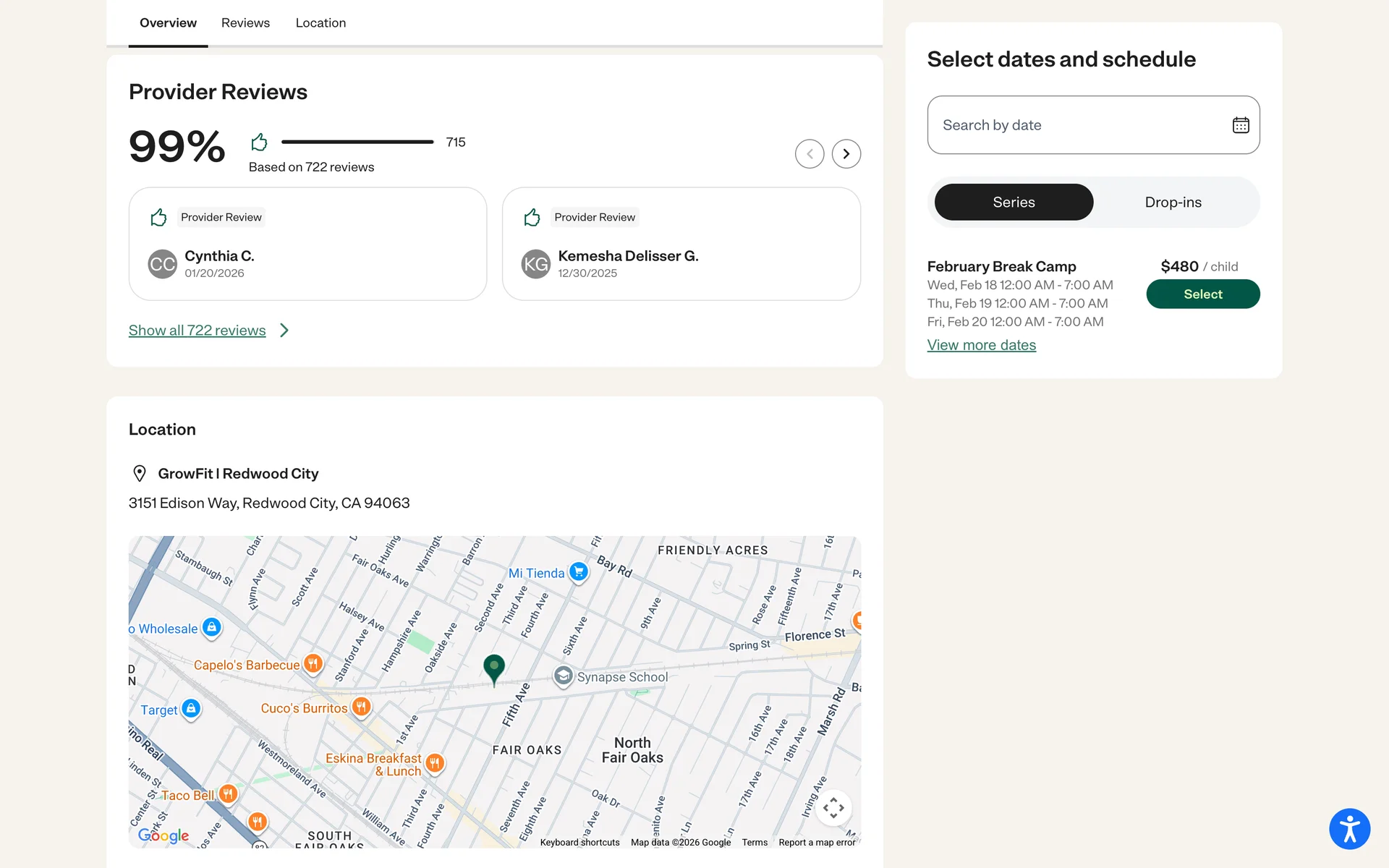This screenshot has height=868, width=1389.
Task: Select the Target store map marker
Action: pos(191,709)
